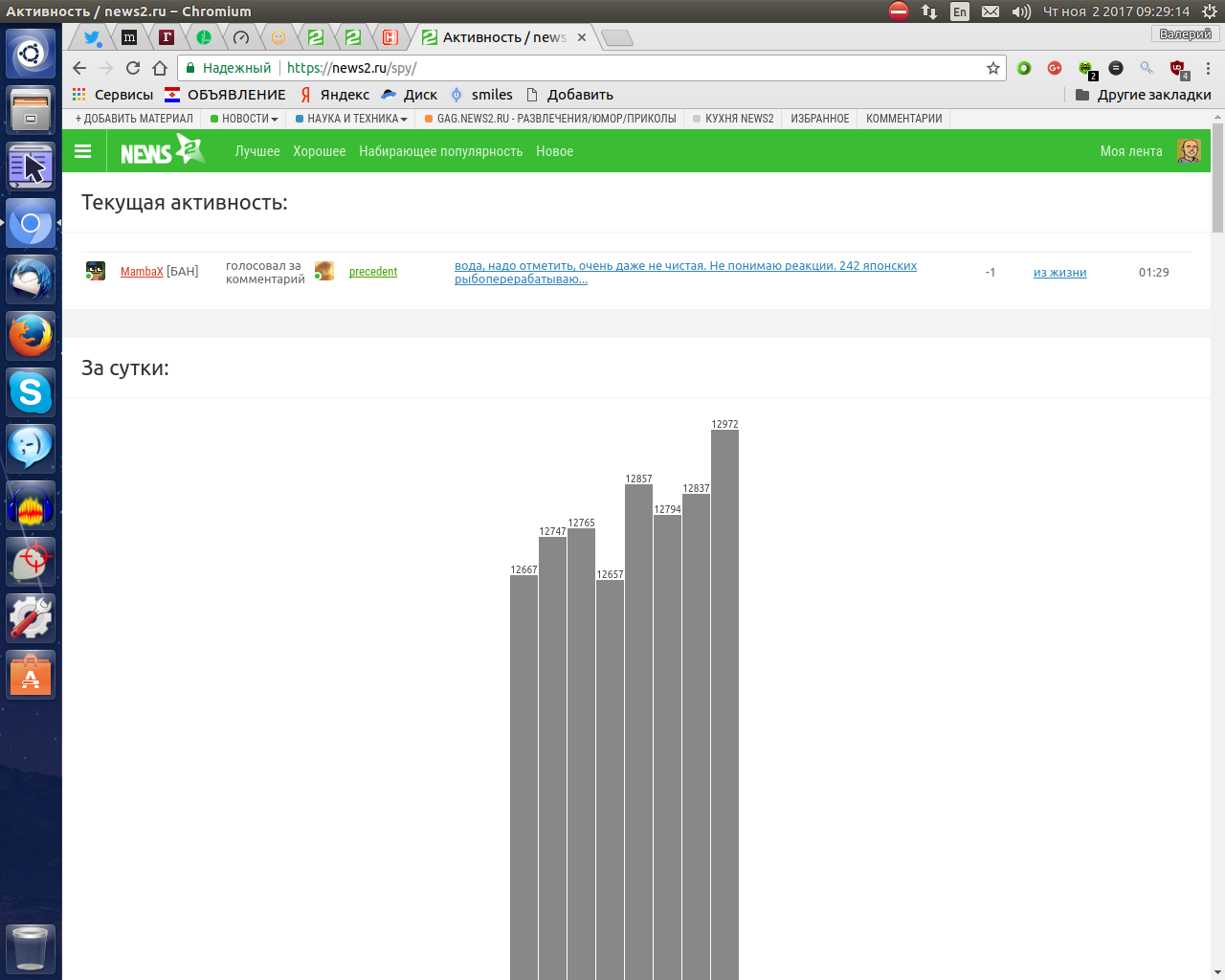1225x980 pixels.
Task: Expand the НОВОСТИ dropdown menu
Action: 245,119
